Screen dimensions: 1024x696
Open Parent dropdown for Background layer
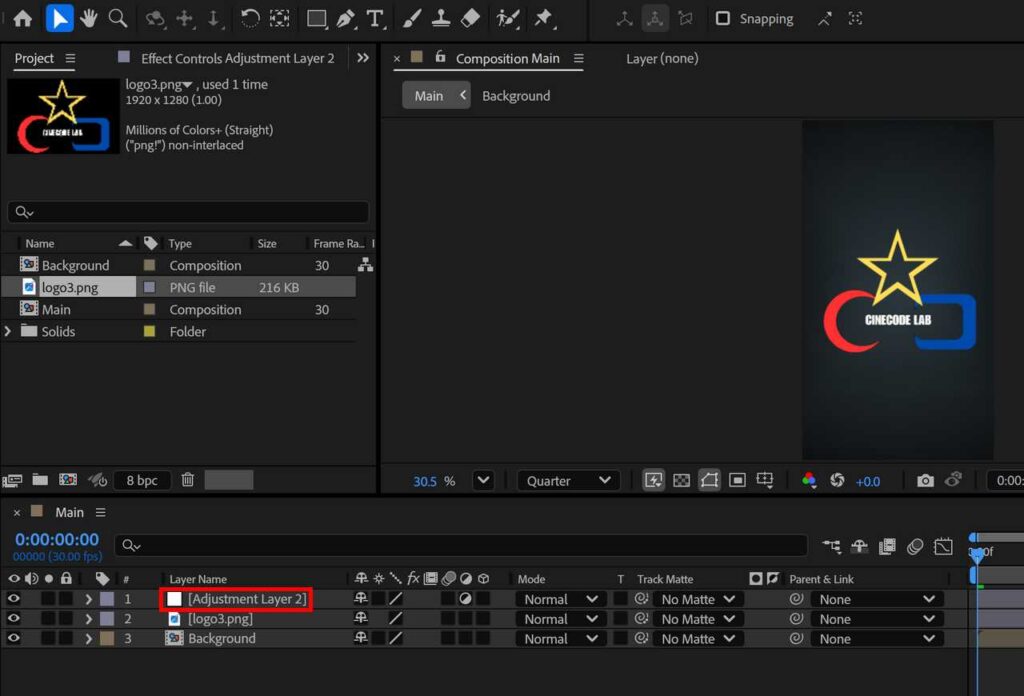(x=877, y=639)
